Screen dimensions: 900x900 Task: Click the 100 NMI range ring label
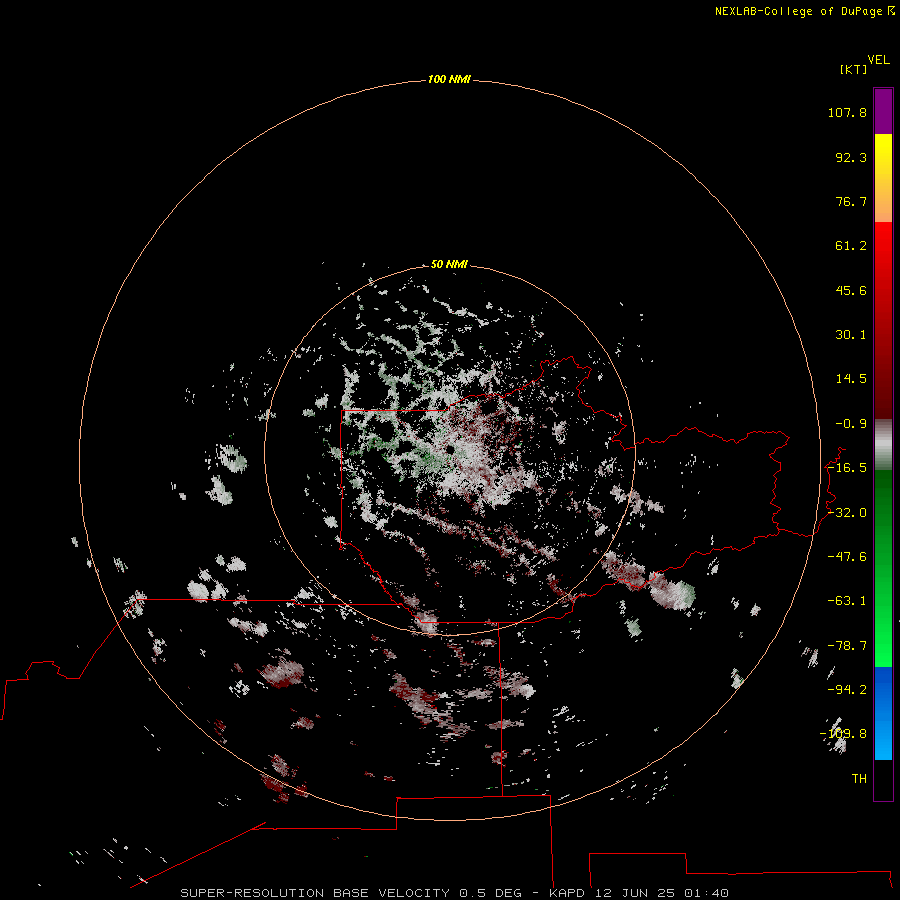(x=449, y=79)
